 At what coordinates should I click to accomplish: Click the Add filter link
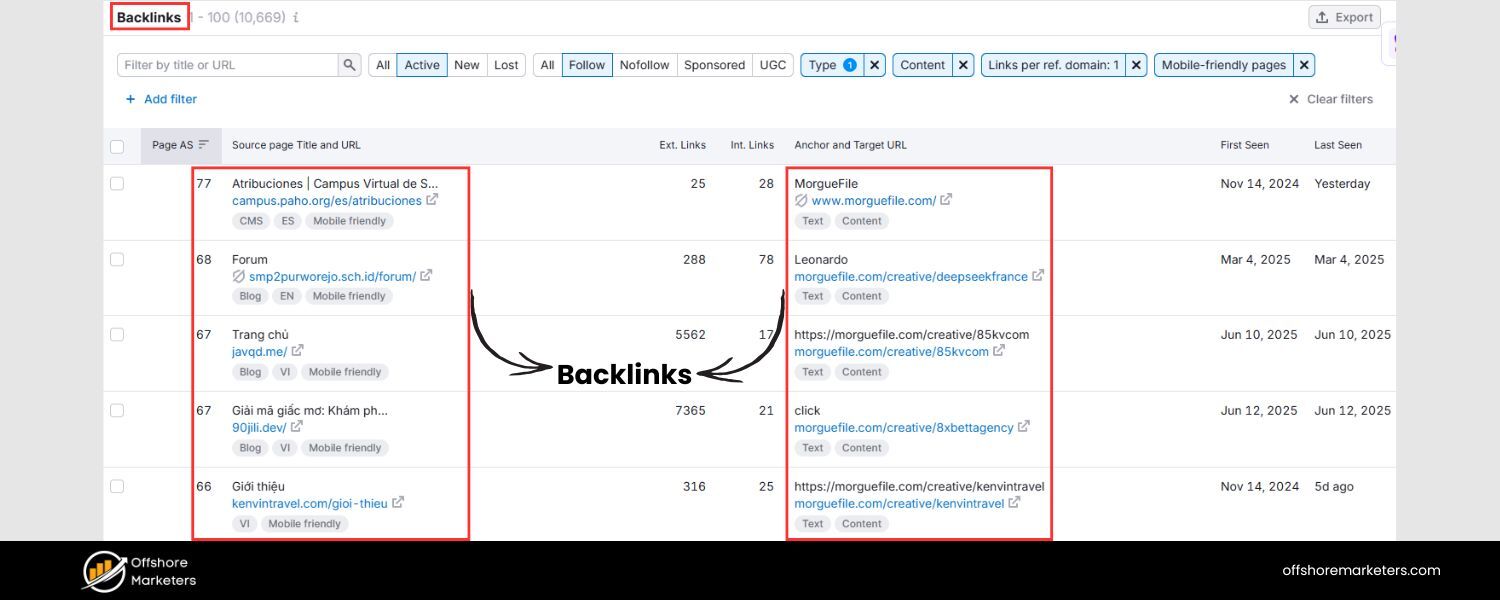162,98
